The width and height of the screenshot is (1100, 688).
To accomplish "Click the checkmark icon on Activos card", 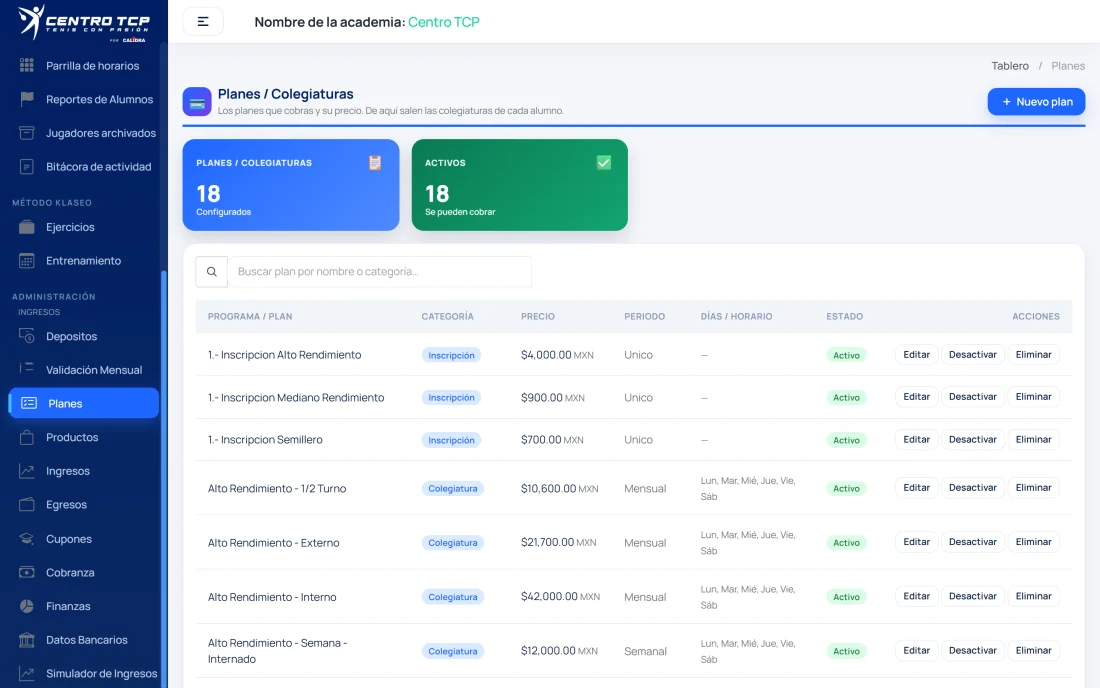I will click(603, 163).
